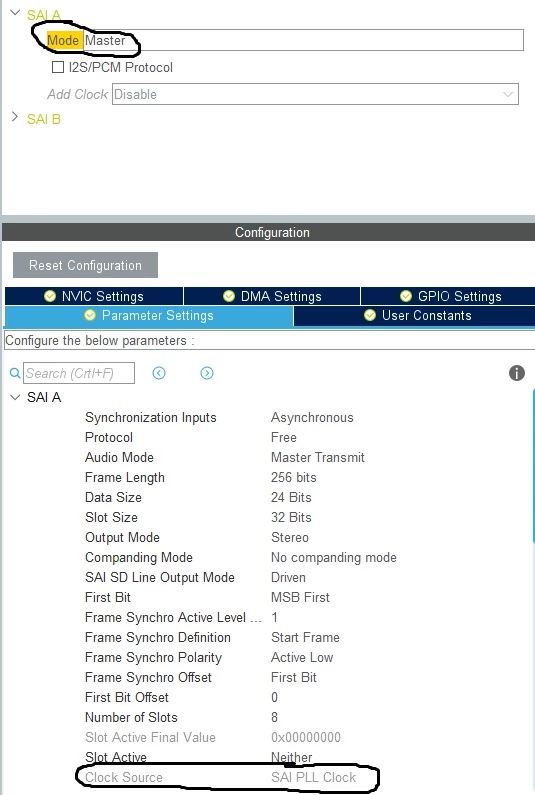The width and height of the screenshot is (535, 795).
Task: Click the Frame Length parameter label
Action: click(125, 477)
